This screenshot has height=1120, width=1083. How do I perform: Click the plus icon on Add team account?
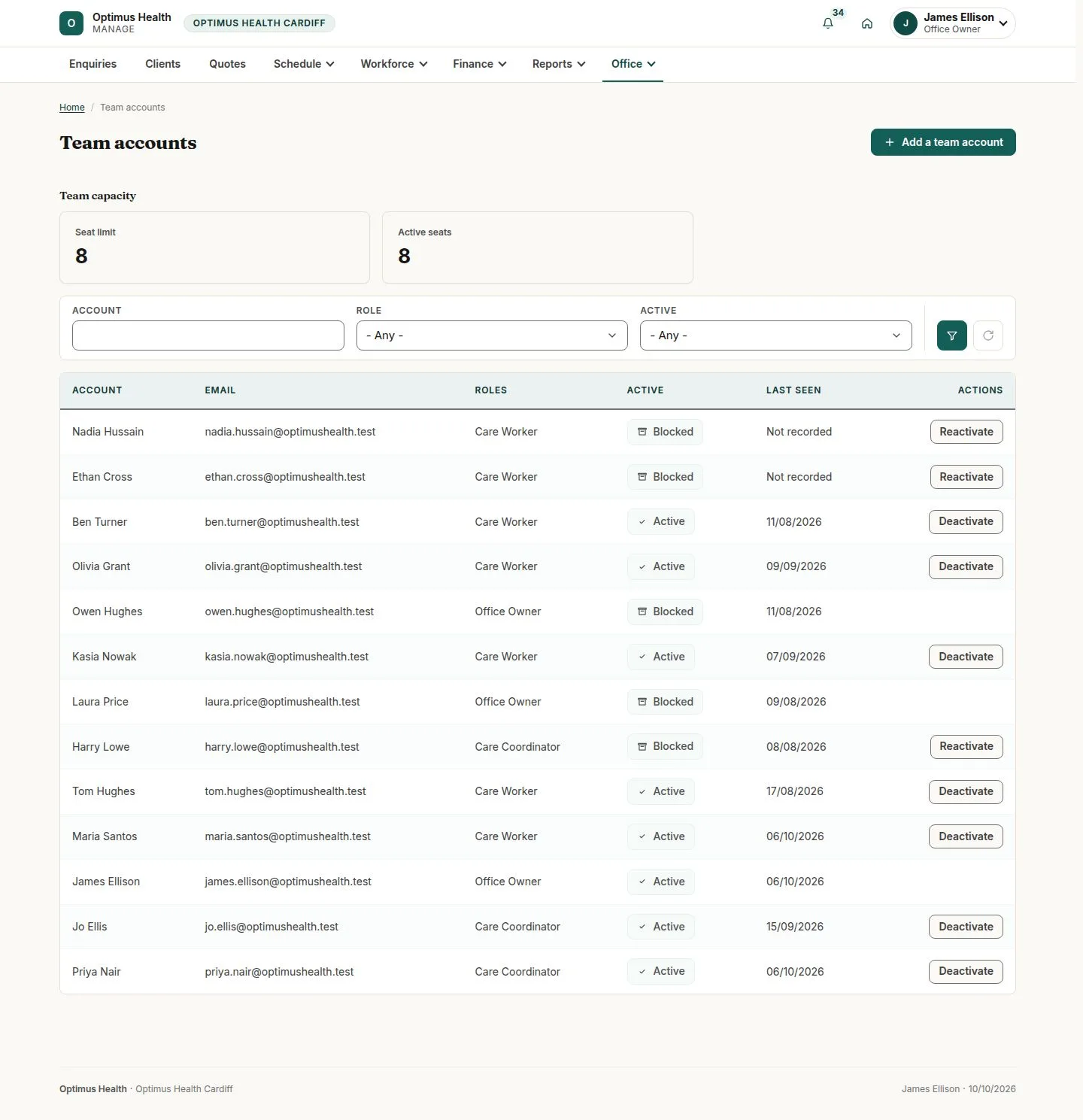[890, 142]
